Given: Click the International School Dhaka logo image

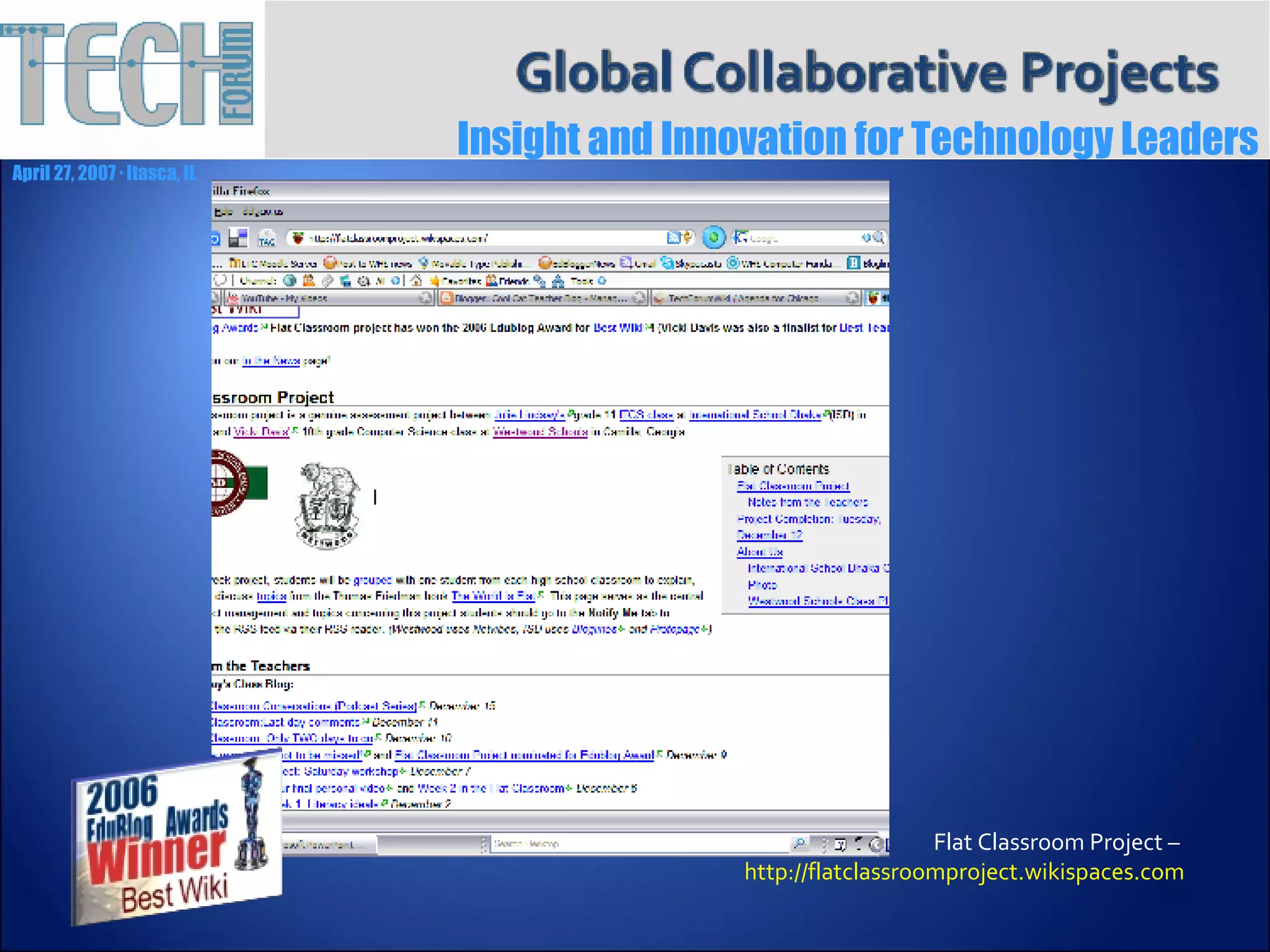Looking at the screenshot, I should click(x=239, y=483).
